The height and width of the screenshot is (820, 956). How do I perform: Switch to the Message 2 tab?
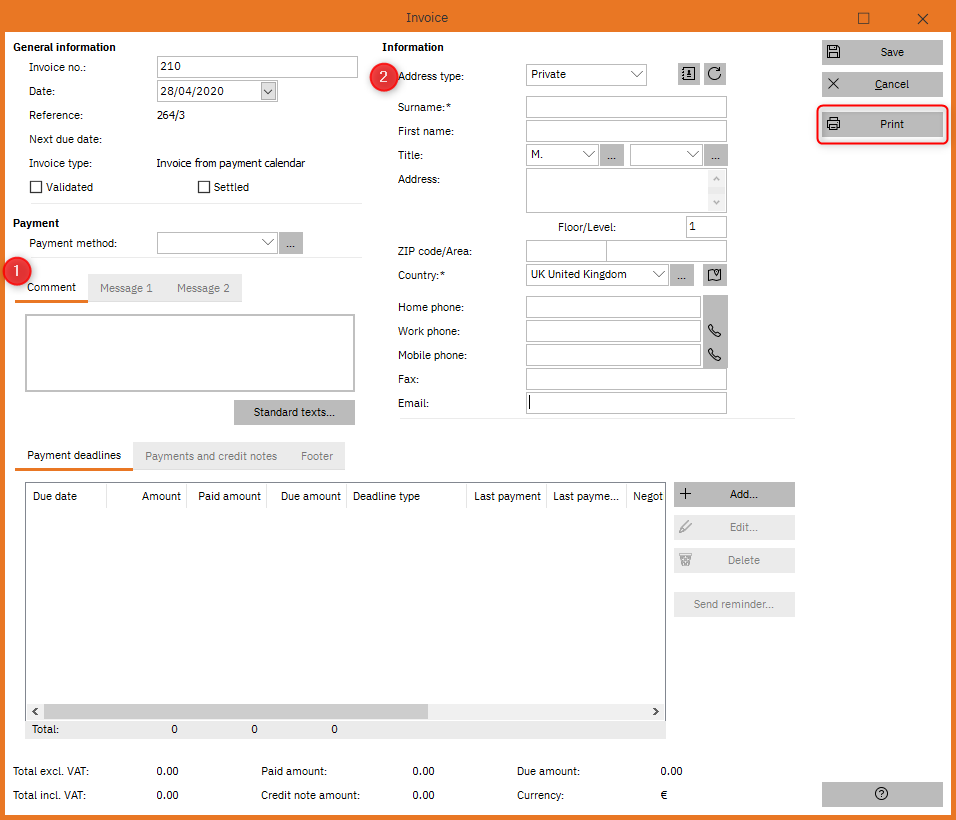pyautogui.click(x=203, y=288)
